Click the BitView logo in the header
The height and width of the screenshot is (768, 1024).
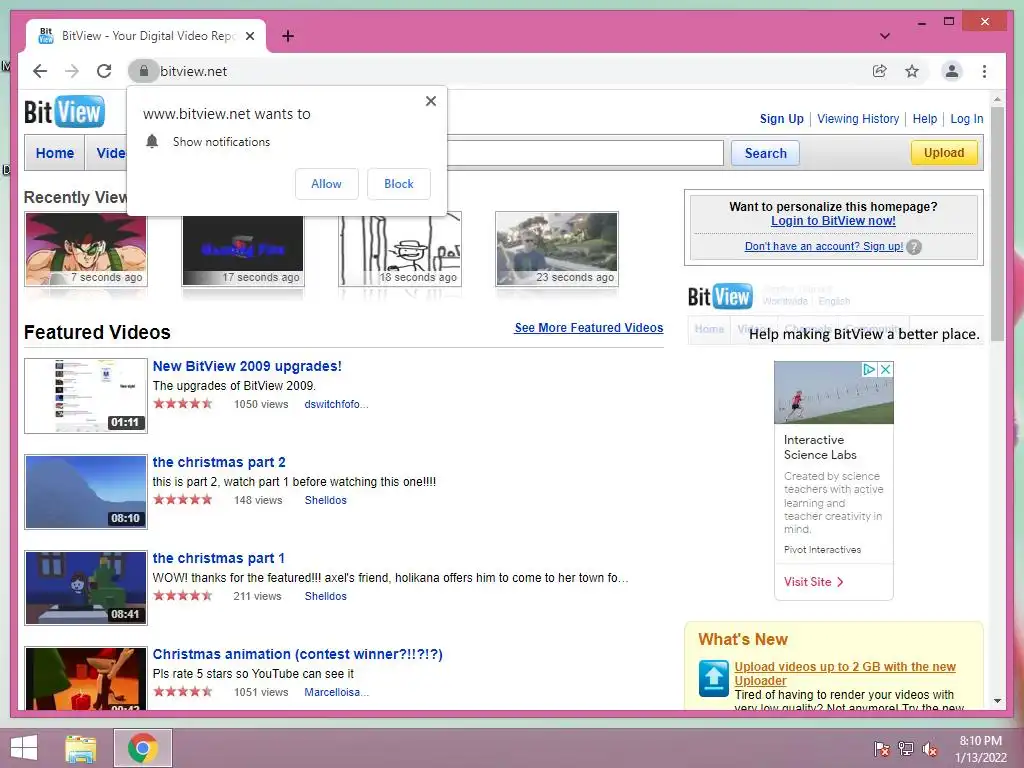(x=64, y=112)
